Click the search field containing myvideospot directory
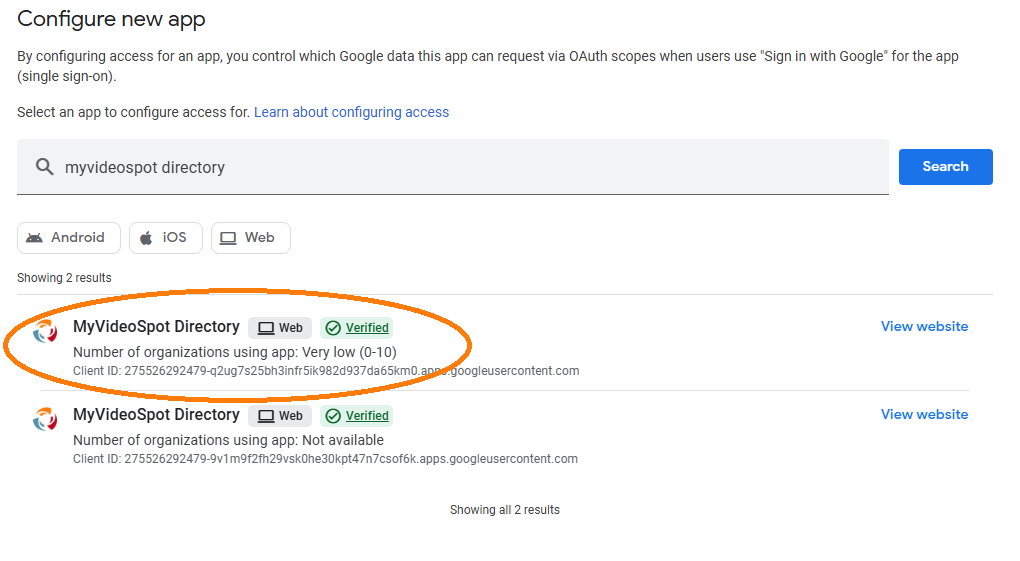The height and width of the screenshot is (561, 1020). 453,167
